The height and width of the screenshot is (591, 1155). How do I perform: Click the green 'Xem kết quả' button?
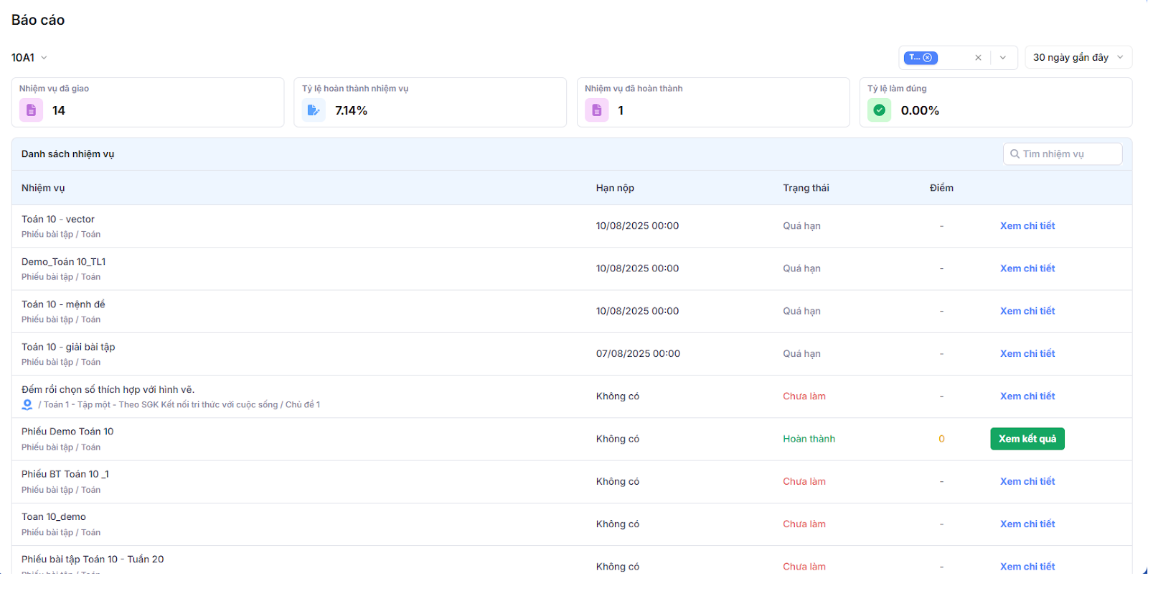1027,439
